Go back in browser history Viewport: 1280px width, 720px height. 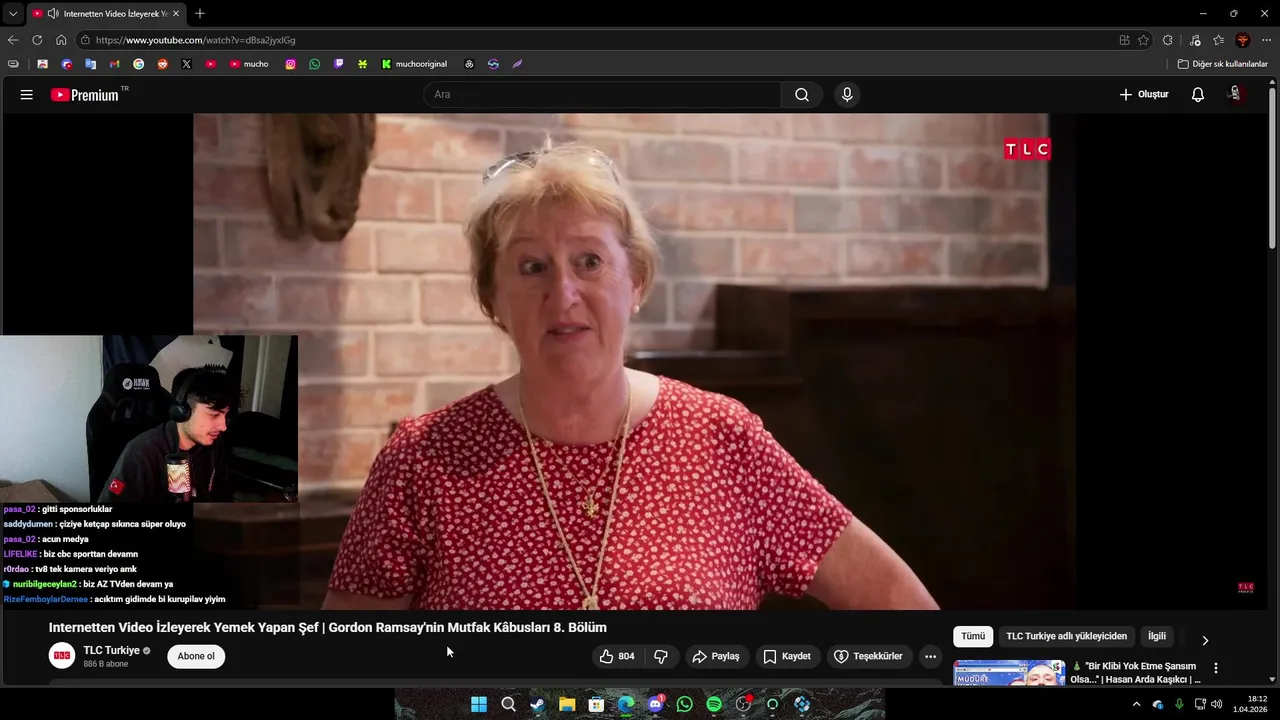(13, 40)
